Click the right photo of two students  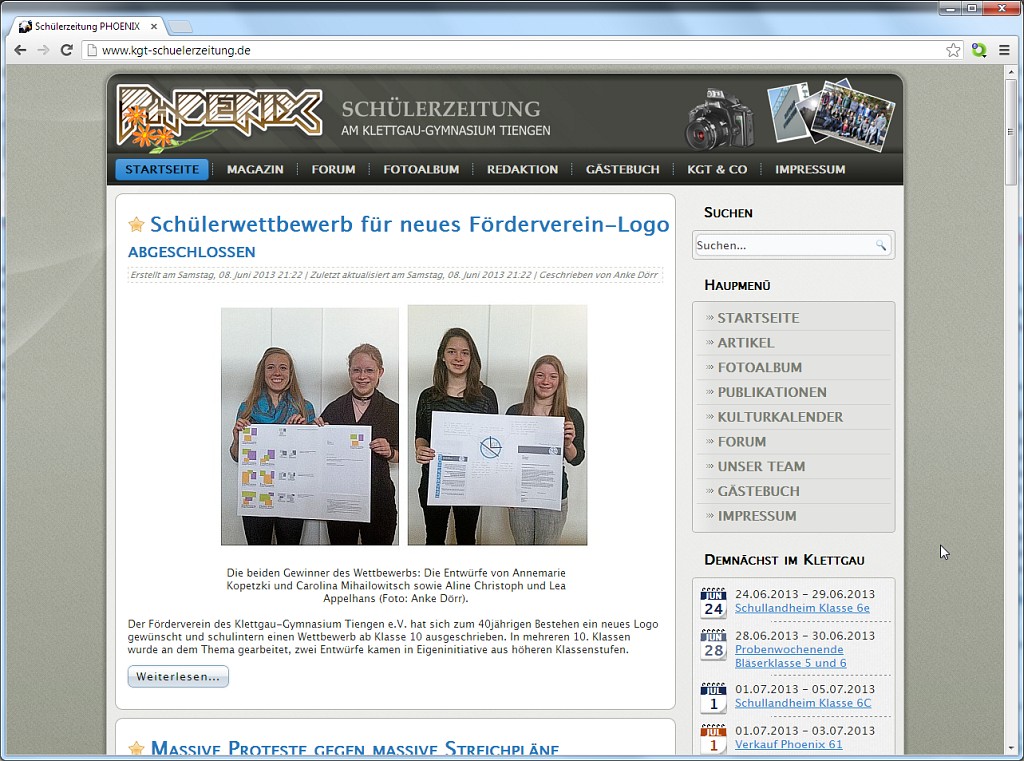[498, 425]
